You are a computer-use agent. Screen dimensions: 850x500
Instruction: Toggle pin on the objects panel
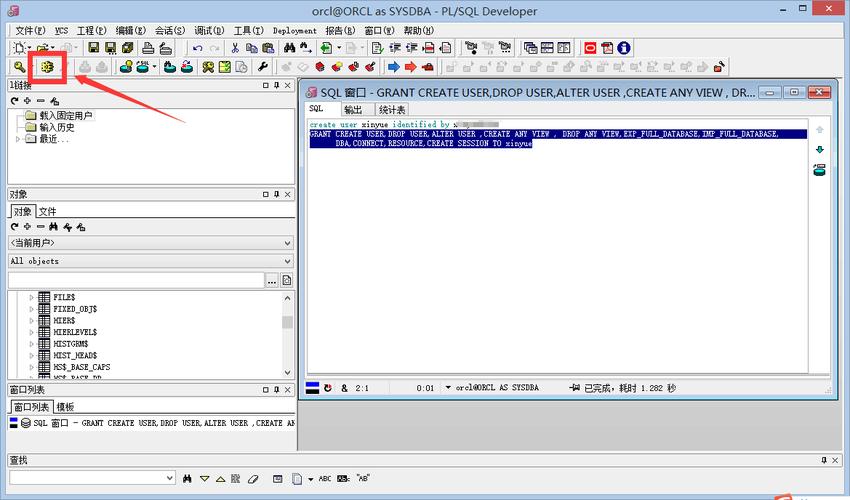276,194
